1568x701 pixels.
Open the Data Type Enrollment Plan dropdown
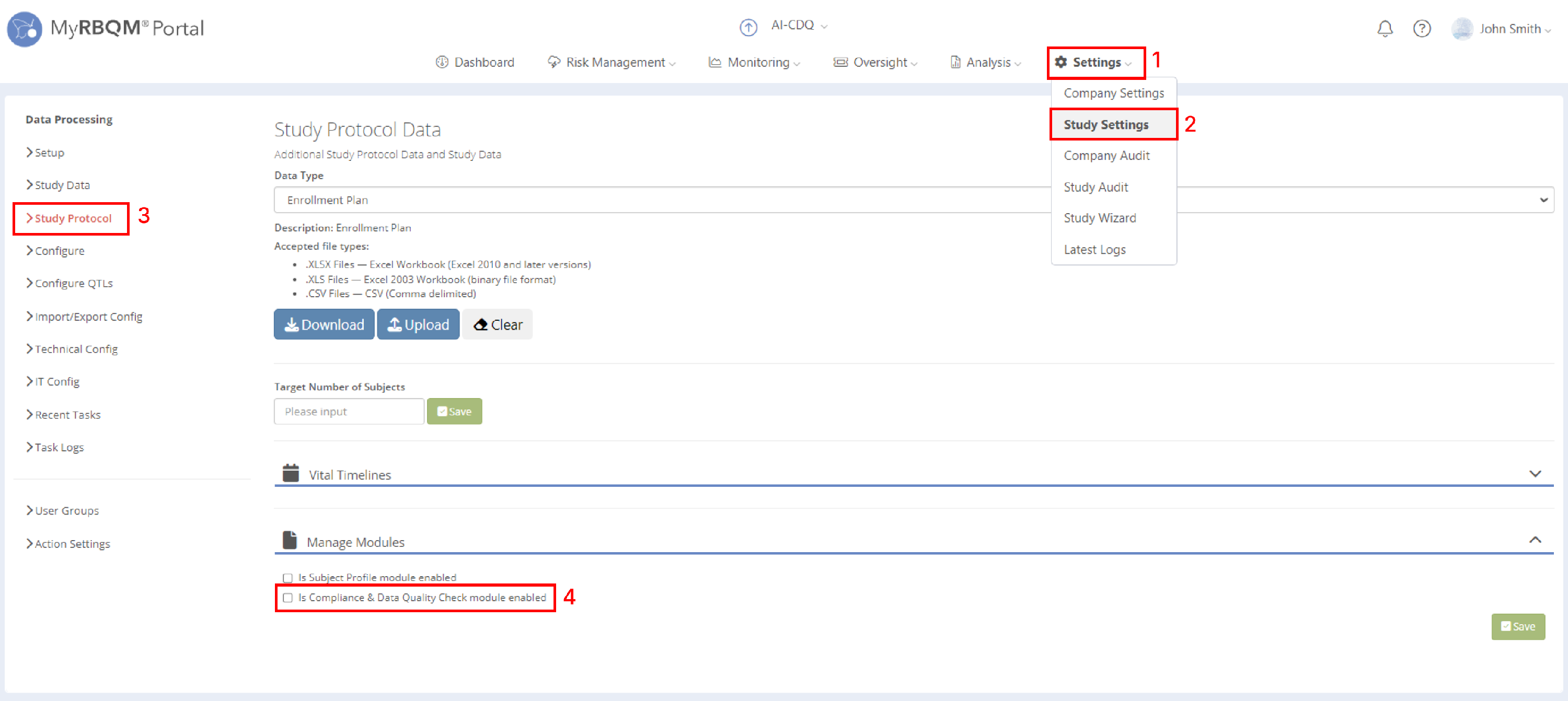[913, 200]
